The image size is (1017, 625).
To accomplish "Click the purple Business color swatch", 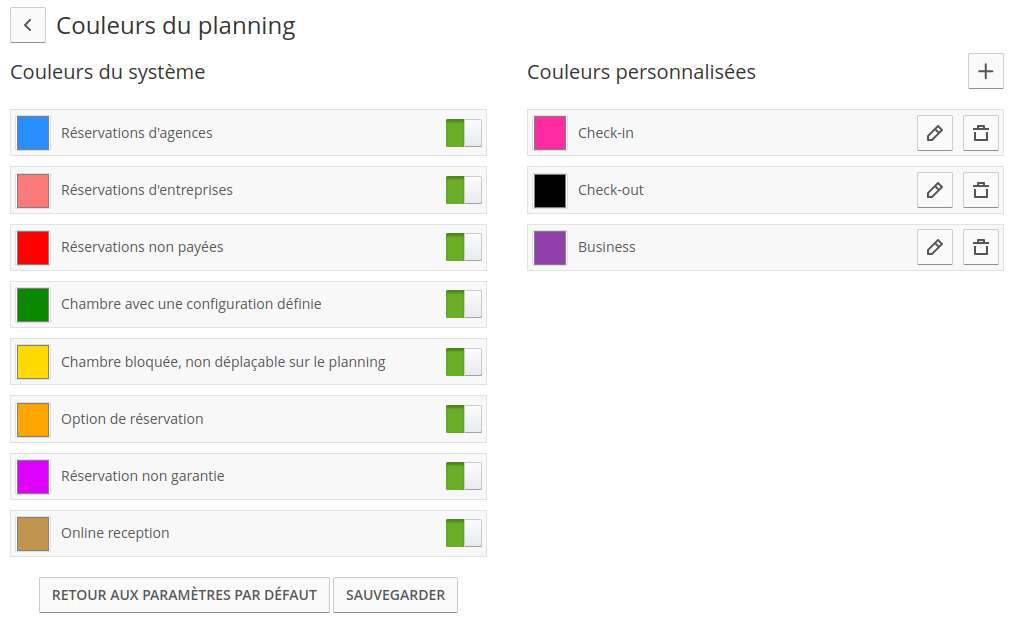I will pos(550,247).
